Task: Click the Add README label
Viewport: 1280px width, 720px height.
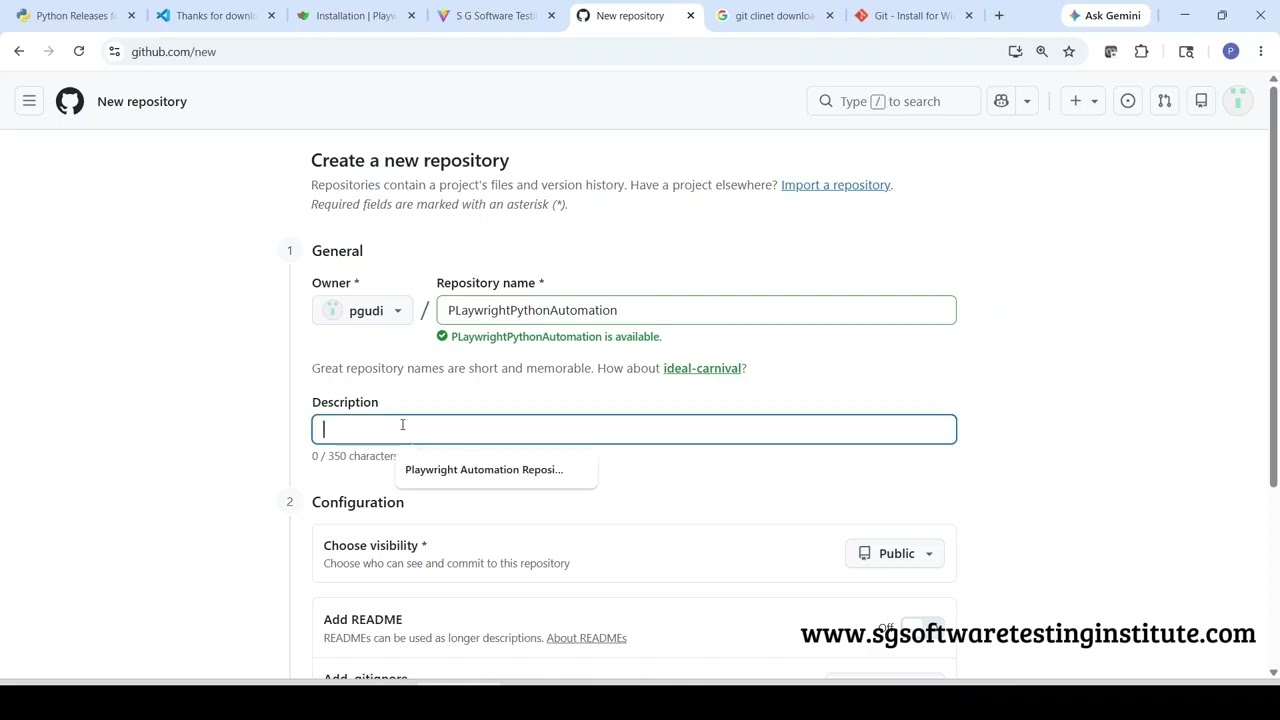Action: pos(363,620)
